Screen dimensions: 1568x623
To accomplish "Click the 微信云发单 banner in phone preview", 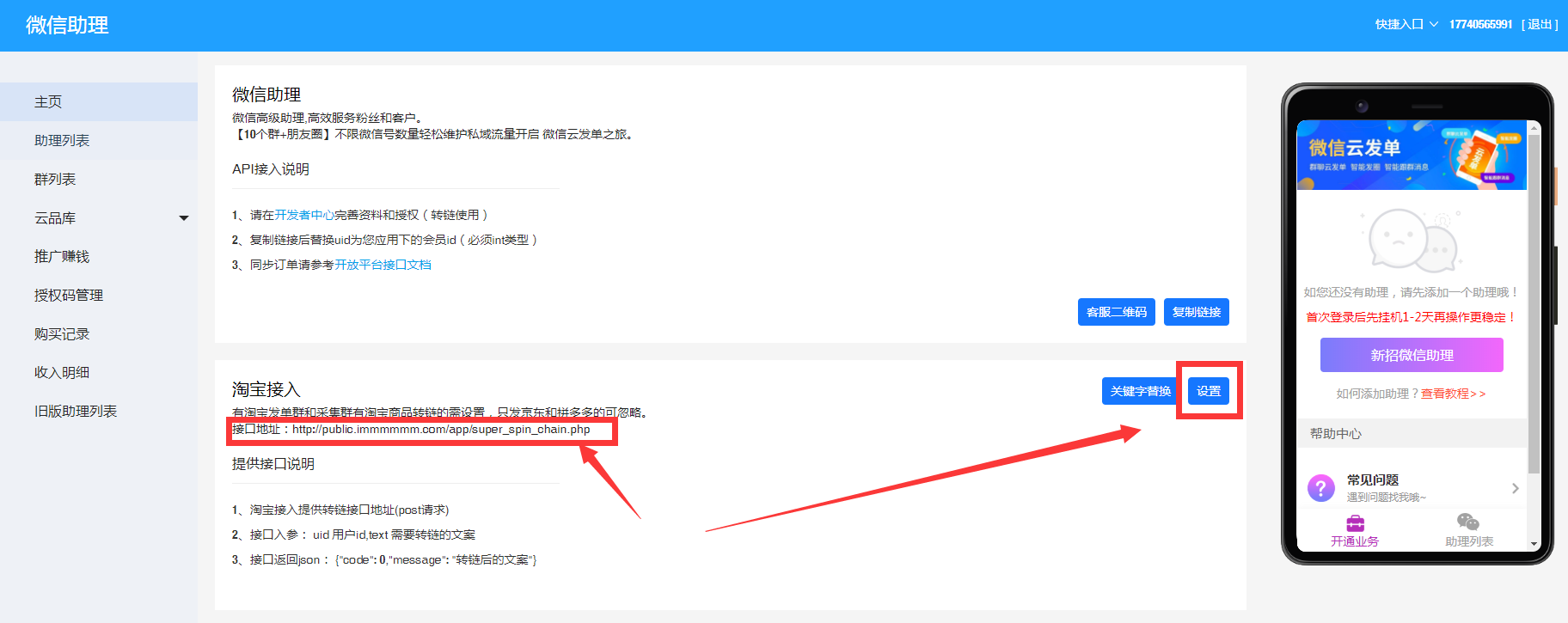I will pos(1412,155).
